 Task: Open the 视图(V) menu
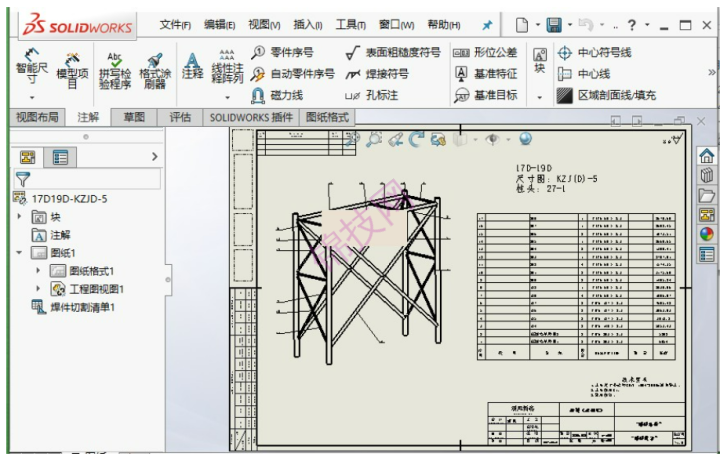pyautogui.click(x=264, y=25)
